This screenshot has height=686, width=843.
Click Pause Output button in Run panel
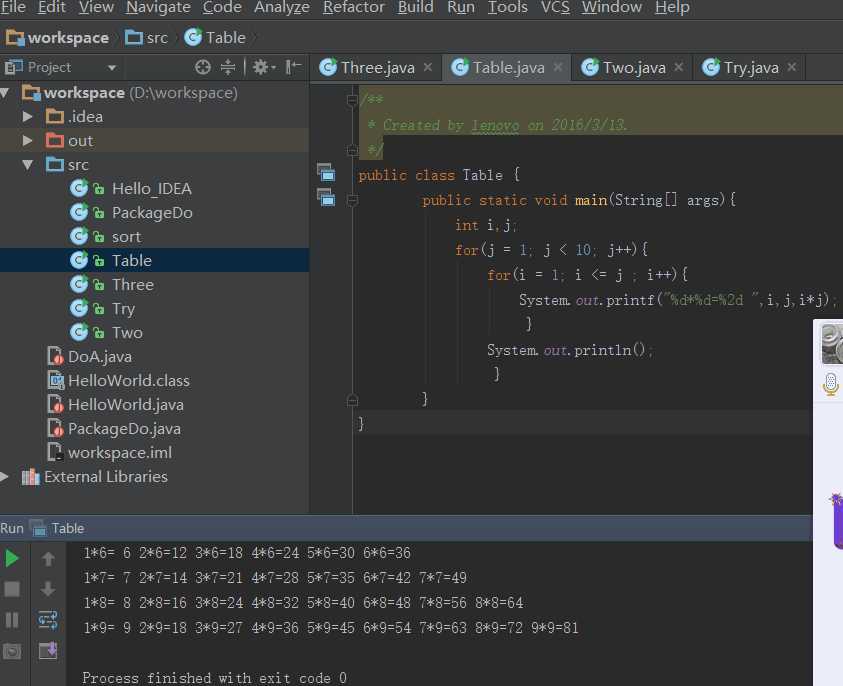pyautogui.click(x=12, y=620)
